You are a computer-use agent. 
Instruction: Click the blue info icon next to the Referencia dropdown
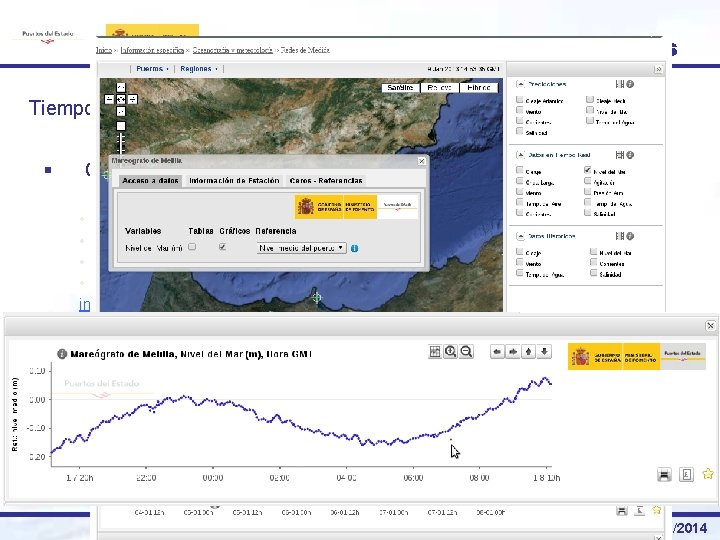(x=354, y=248)
